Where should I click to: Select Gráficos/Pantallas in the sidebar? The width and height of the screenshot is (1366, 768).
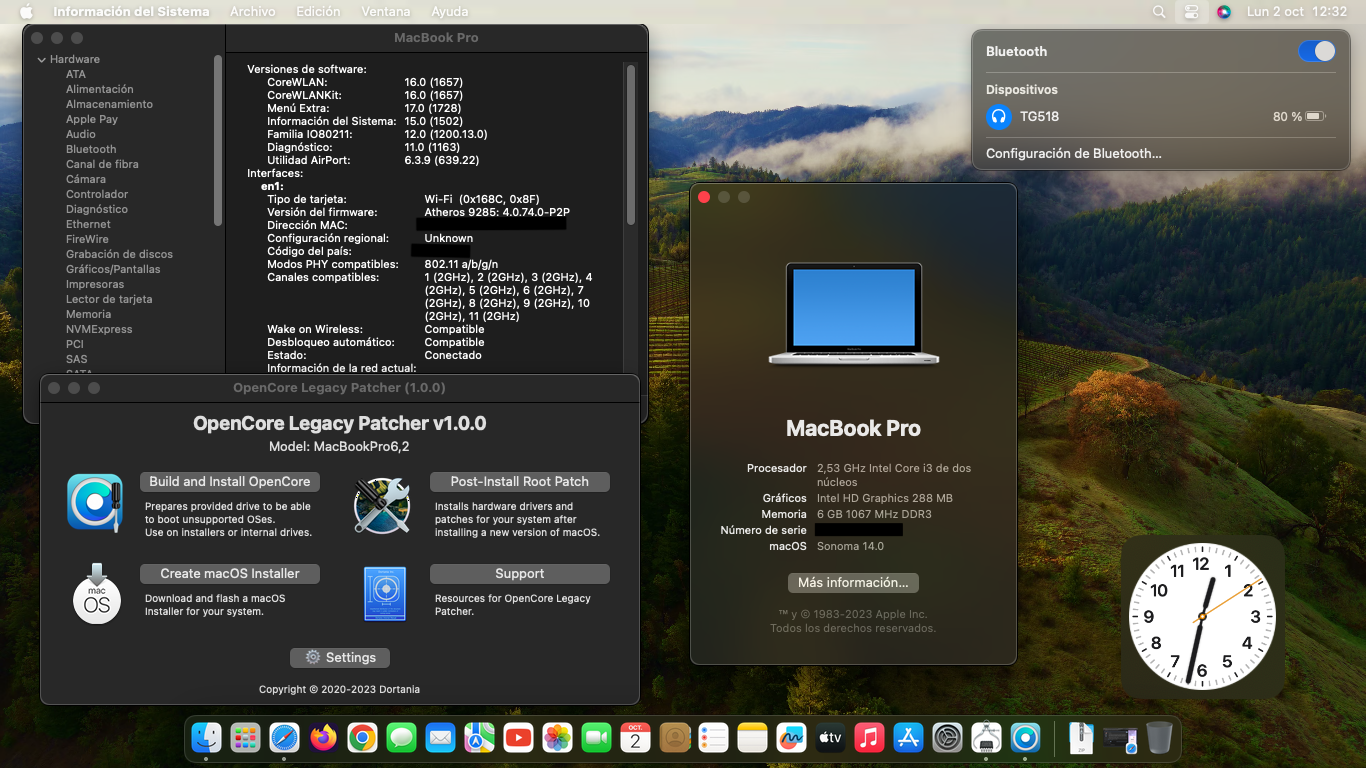(113, 269)
